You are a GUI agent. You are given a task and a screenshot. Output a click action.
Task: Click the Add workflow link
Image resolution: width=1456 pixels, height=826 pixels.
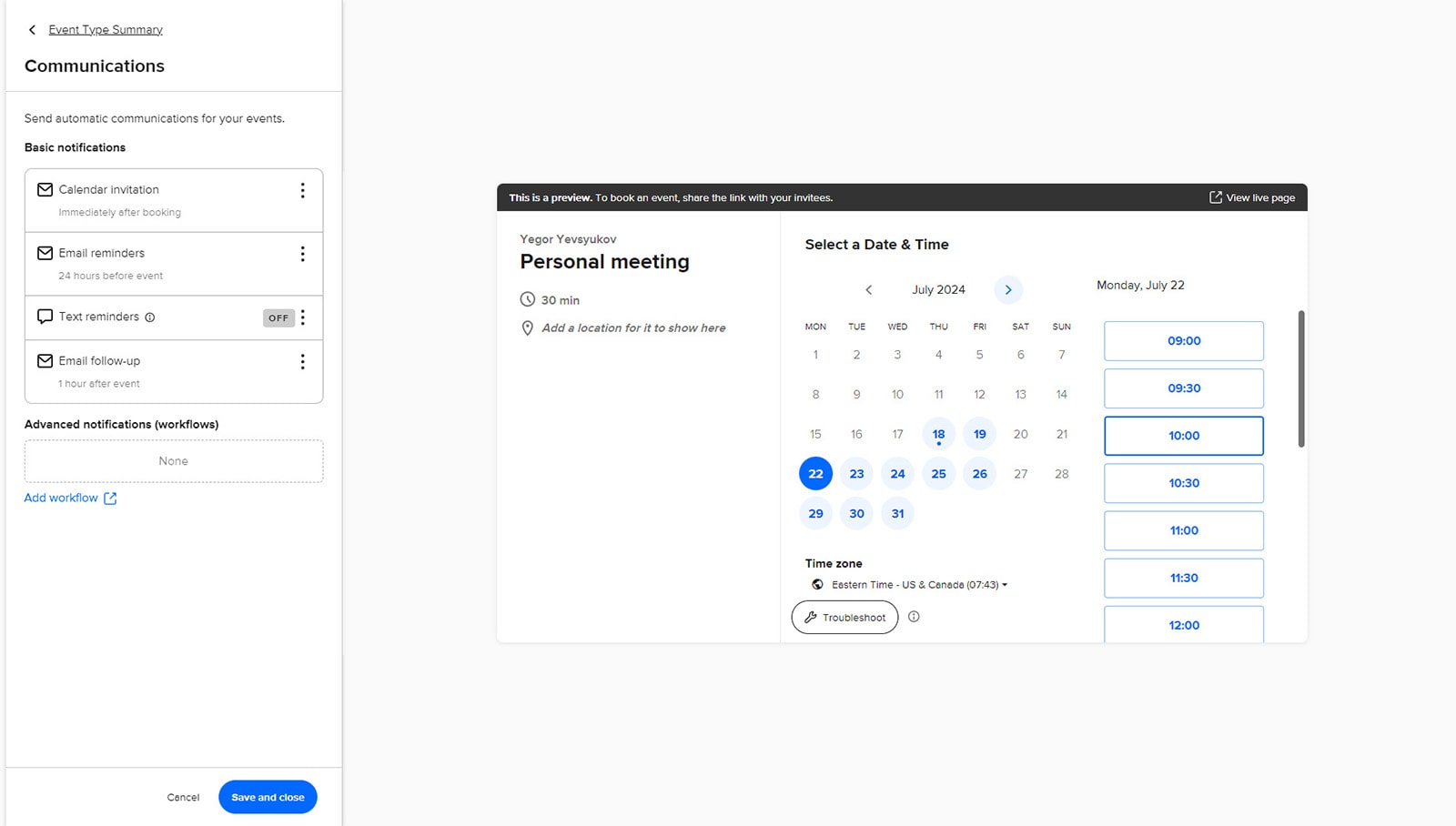61,498
